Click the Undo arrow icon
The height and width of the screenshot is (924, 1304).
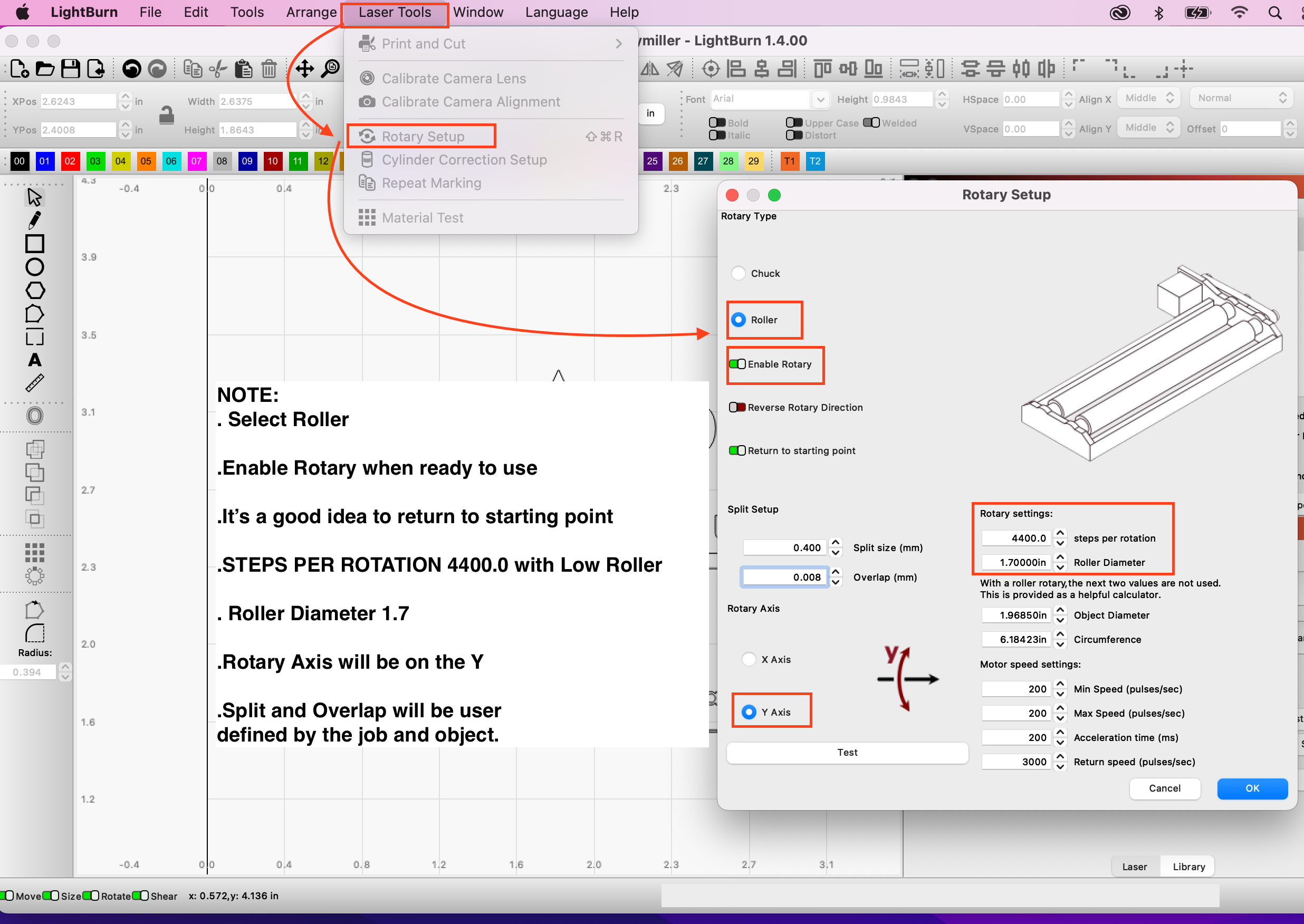tap(131, 69)
